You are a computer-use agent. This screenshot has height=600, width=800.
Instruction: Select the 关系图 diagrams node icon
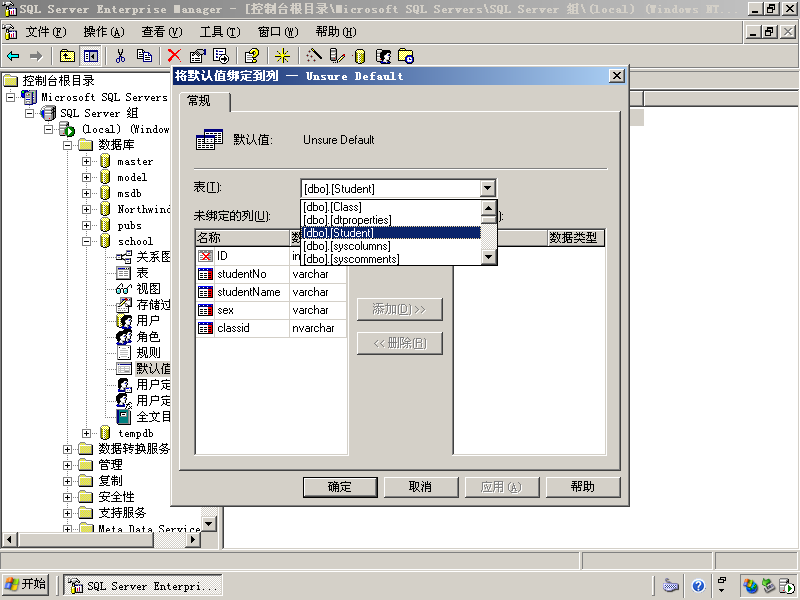click(124, 257)
